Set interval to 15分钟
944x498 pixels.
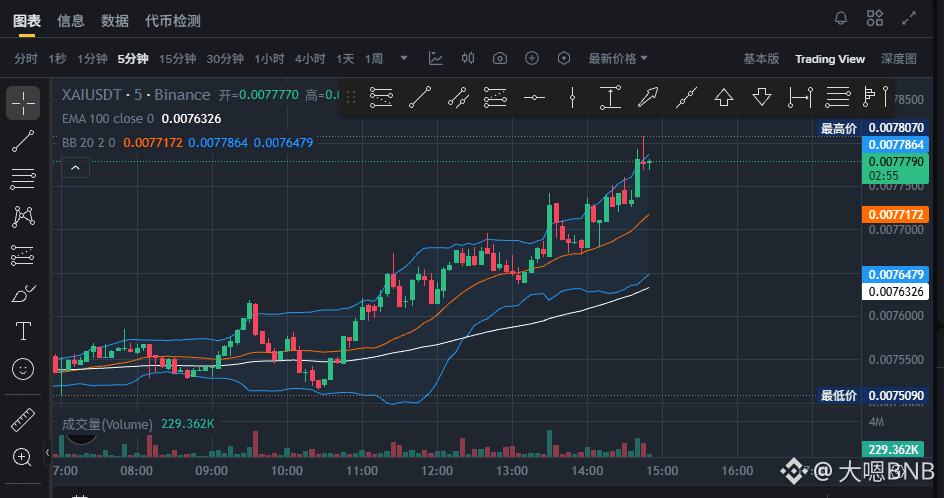pyautogui.click(x=178, y=58)
